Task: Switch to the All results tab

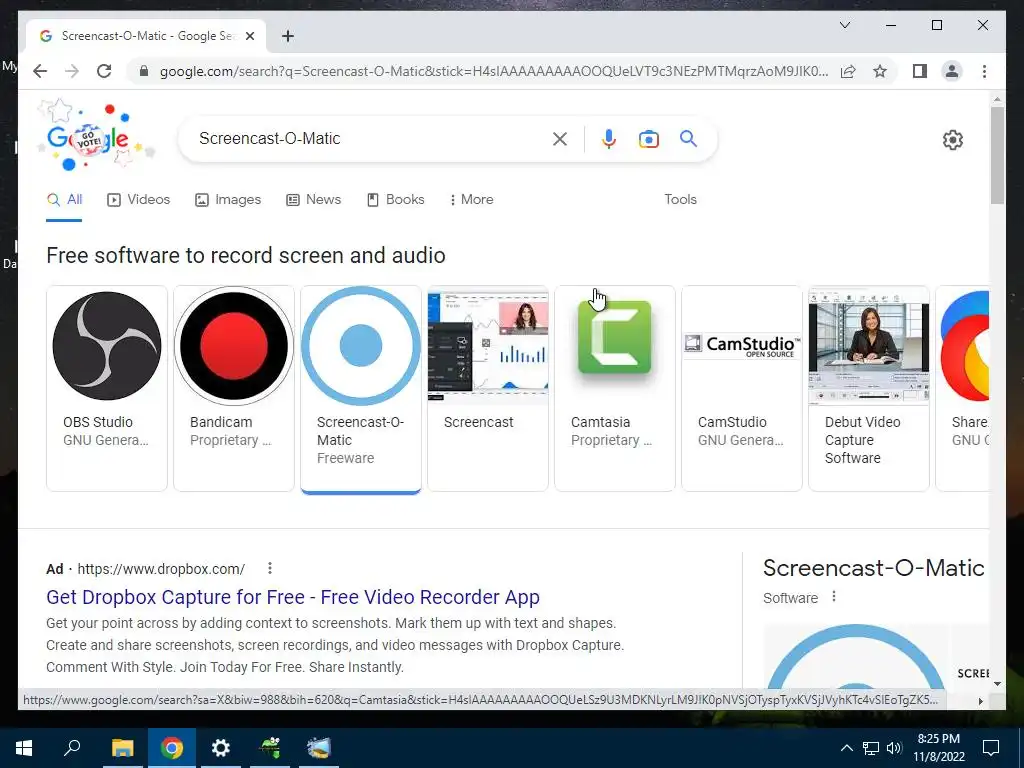Action: [x=64, y=199]
